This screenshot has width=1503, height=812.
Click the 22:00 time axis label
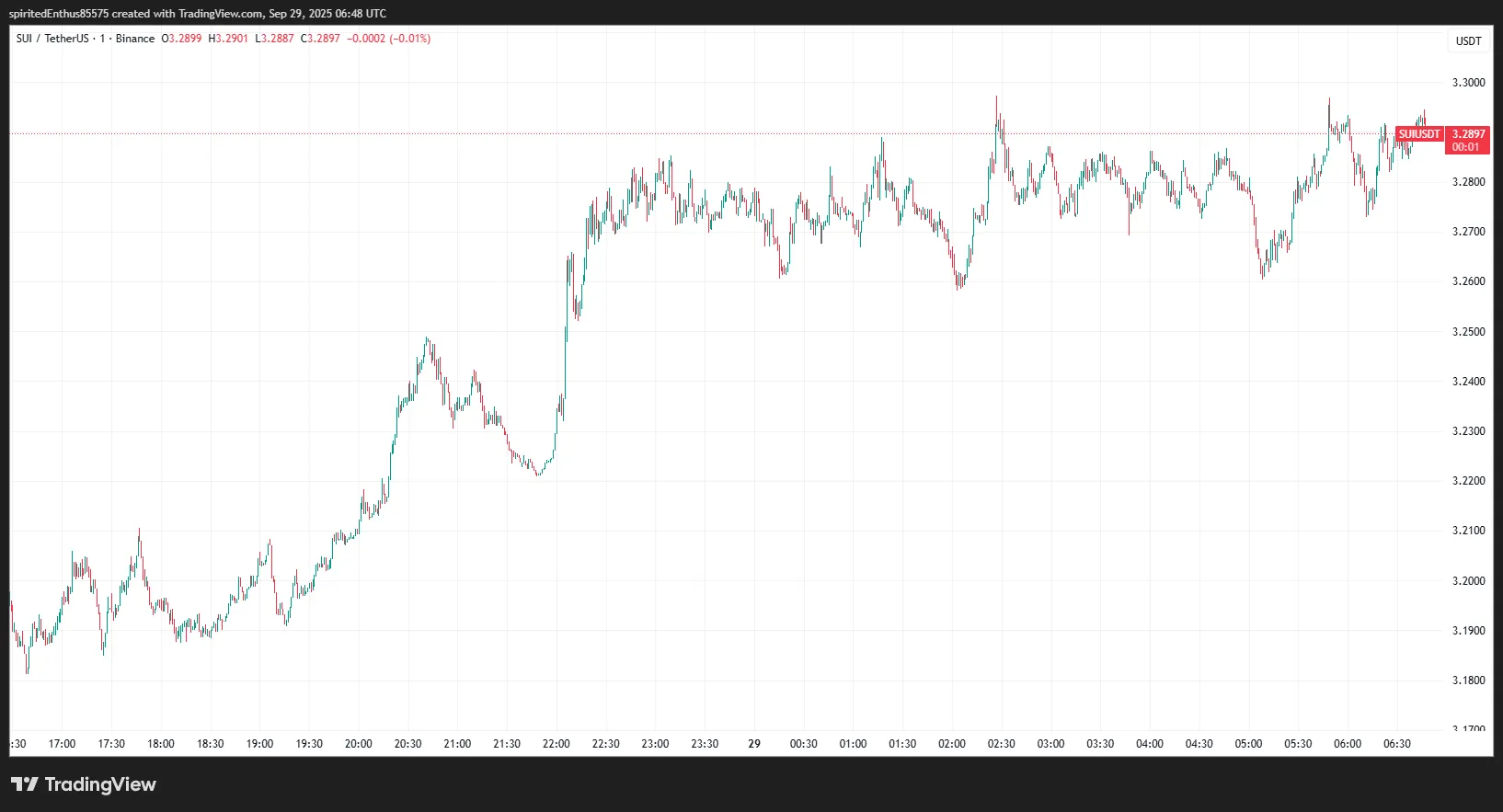pos(556,744)
